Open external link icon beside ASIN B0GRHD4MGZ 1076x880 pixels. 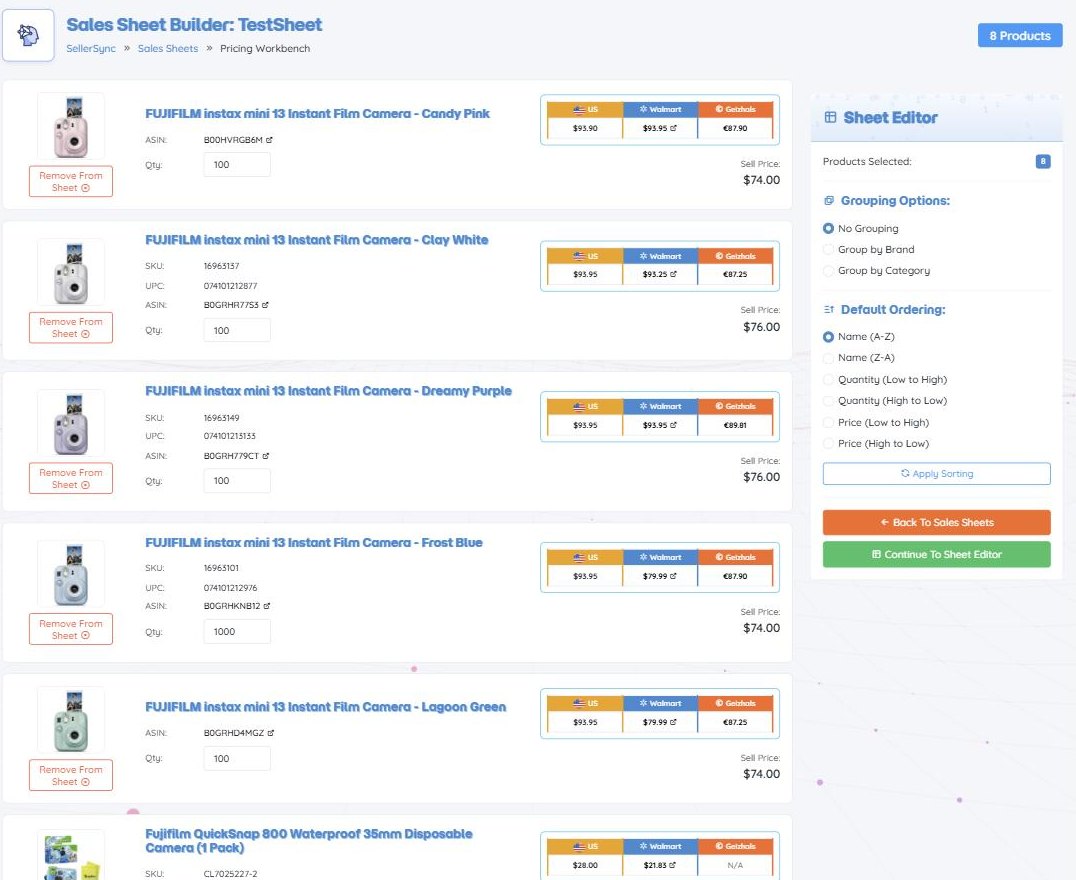[x=270, y=733]
